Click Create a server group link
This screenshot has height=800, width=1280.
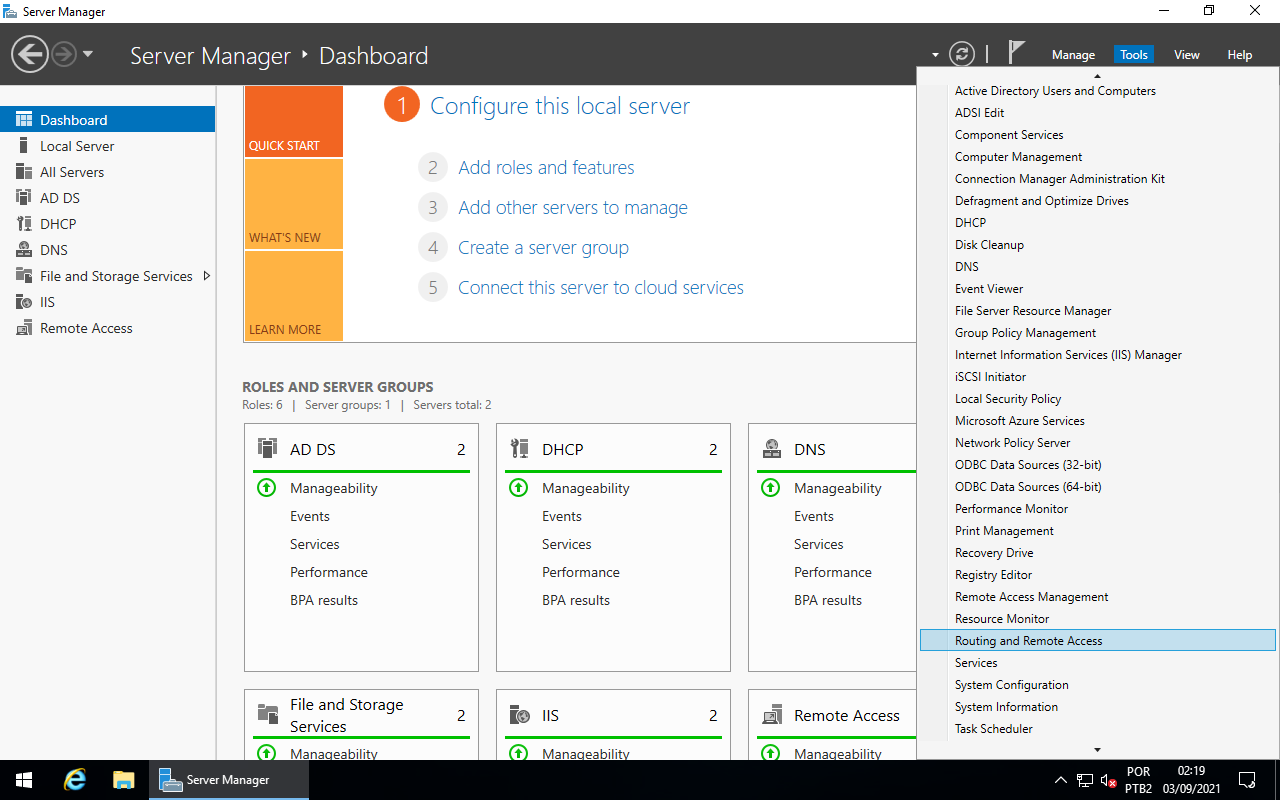[543, 248]
